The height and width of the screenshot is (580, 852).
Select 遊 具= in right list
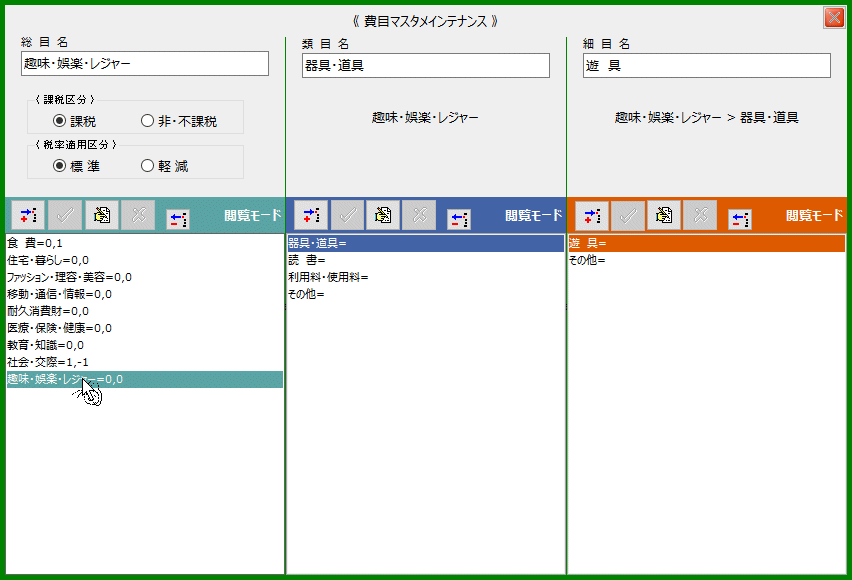[x=707, y=244]
